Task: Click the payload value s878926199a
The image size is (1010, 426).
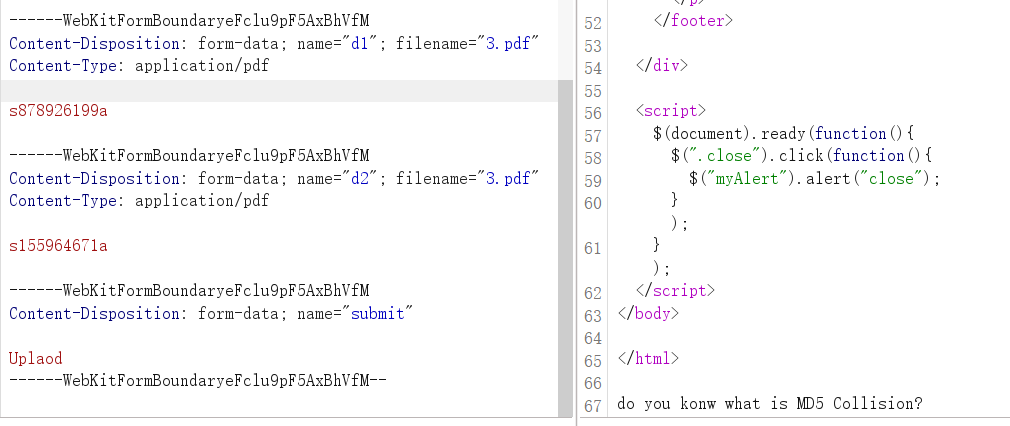Action: (58, 111)
